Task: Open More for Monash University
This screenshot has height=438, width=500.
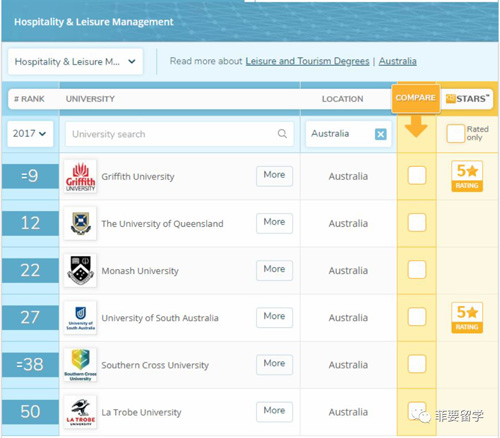Action: 274,270
